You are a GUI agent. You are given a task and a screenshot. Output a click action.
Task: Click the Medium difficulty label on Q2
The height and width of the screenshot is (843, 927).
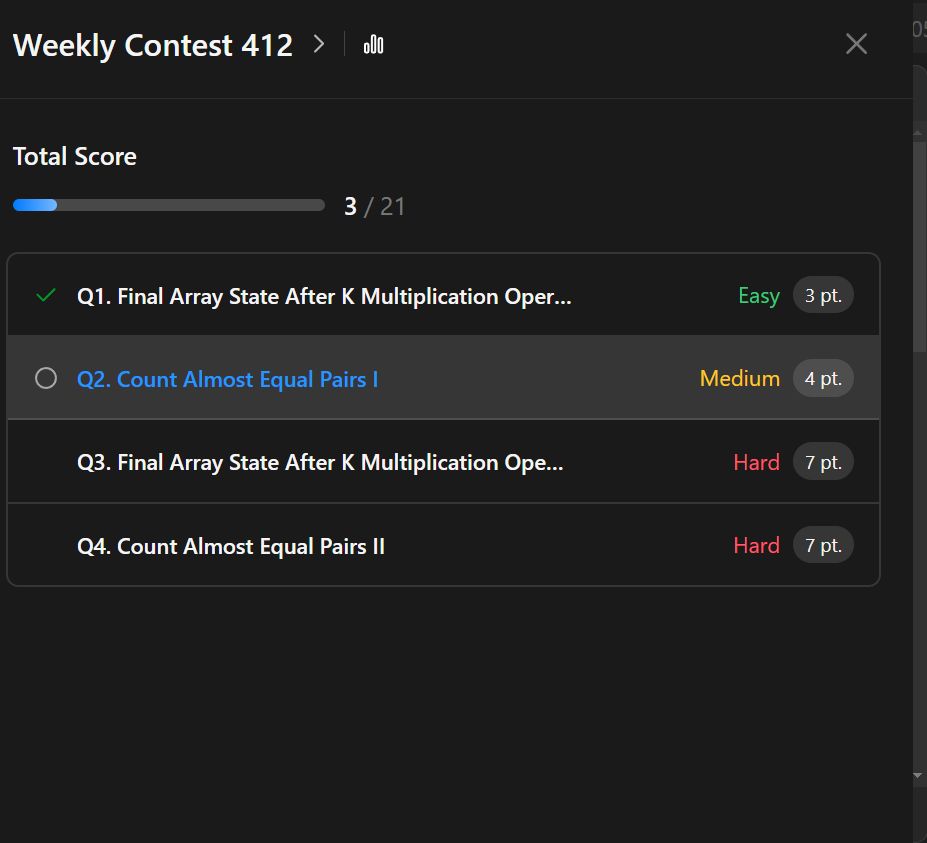(x=740, y=378)
